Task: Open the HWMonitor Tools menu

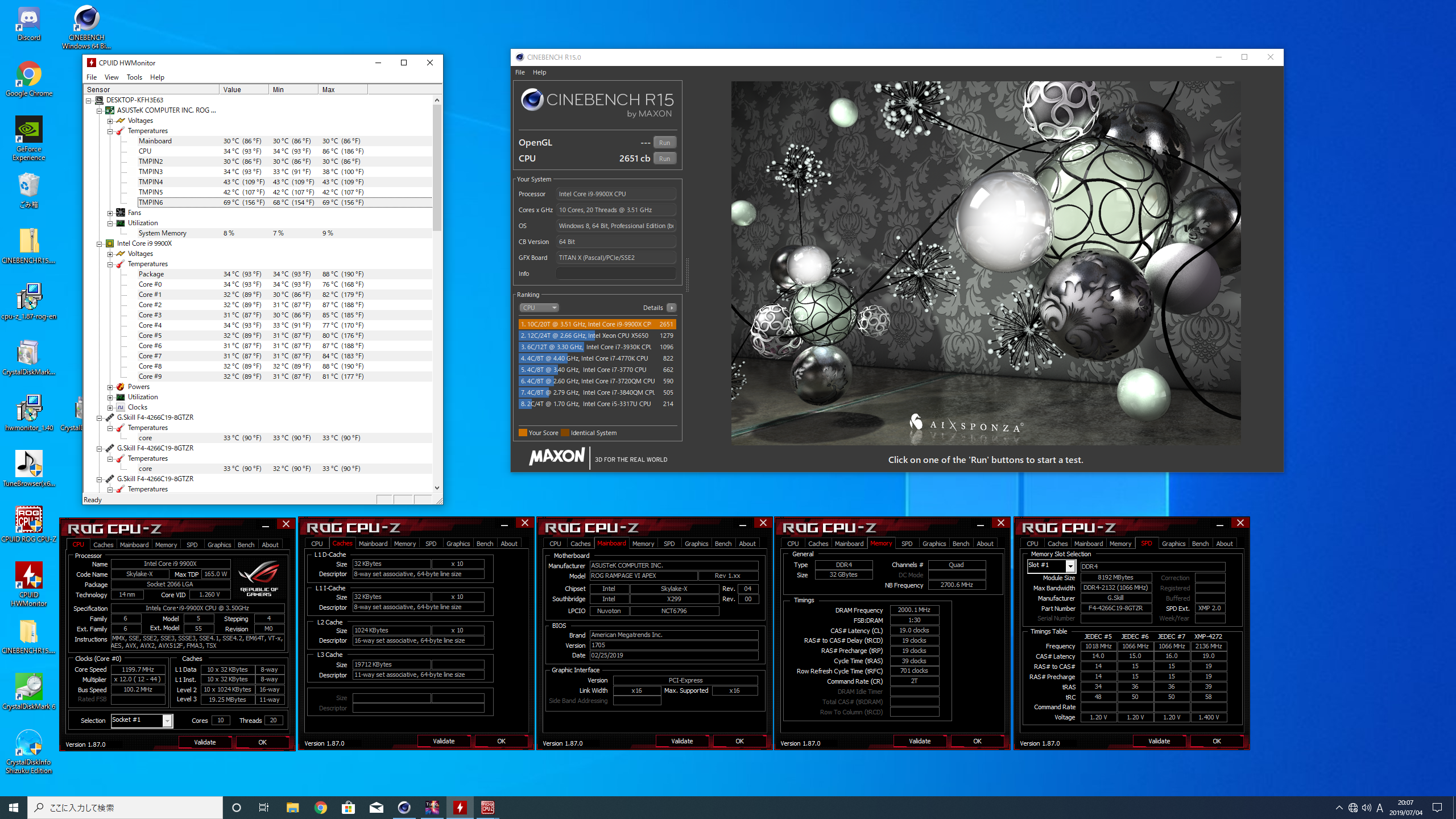Action: tap(134, 77)
